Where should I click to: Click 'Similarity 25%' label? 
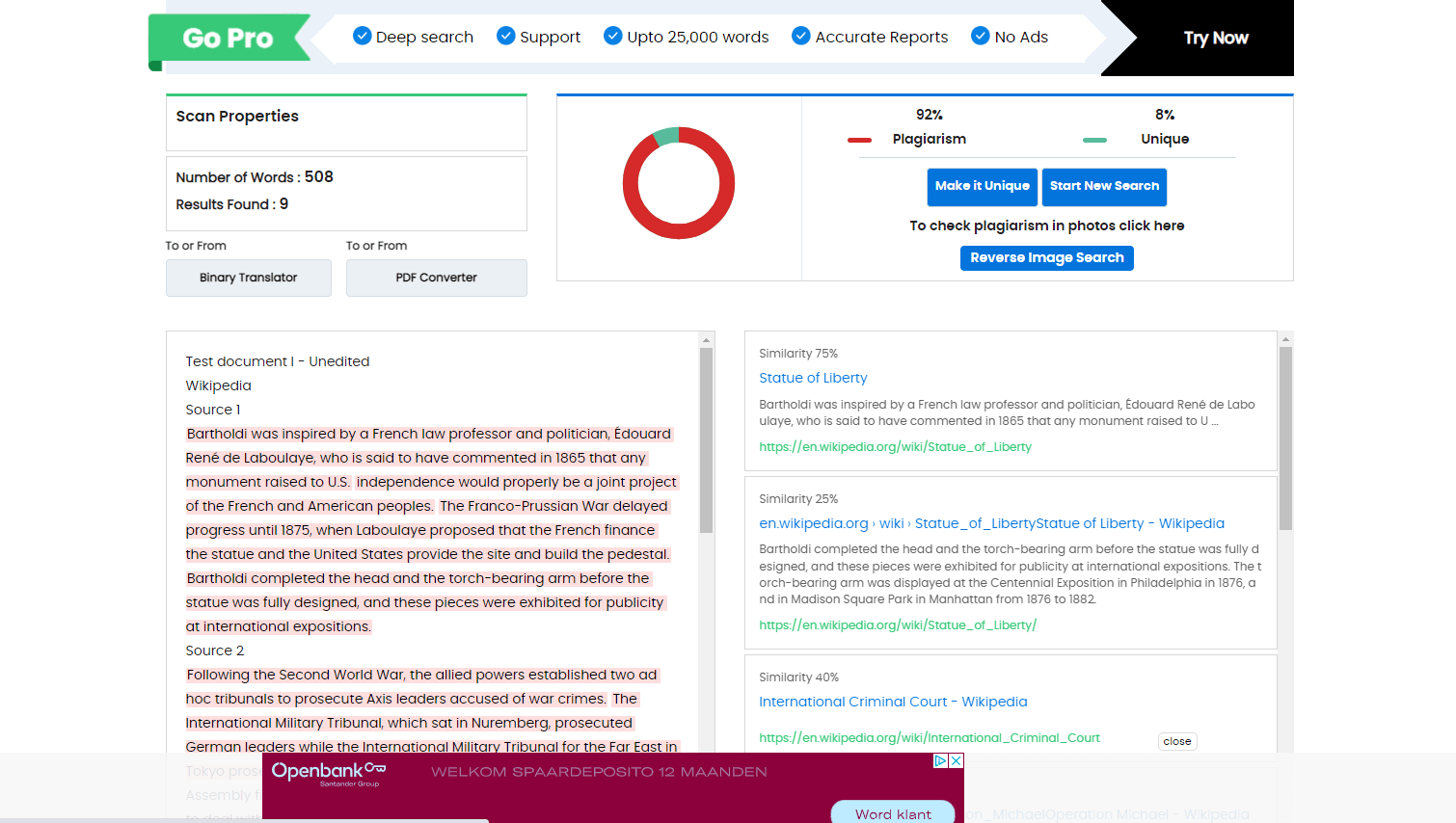(798, 499)
